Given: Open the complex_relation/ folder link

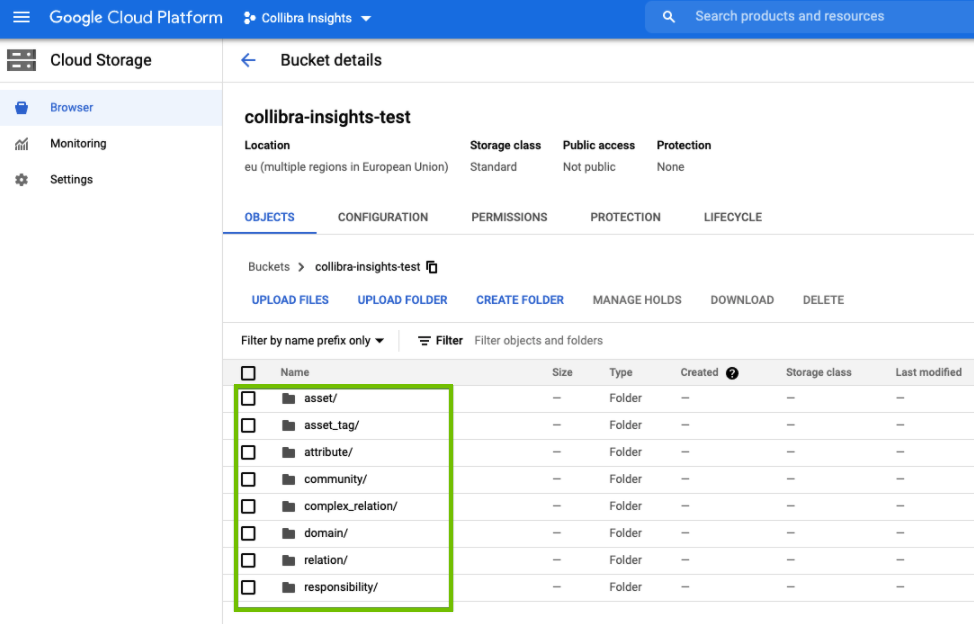Looking at the screenshot, I should click(x=350, y=506).
